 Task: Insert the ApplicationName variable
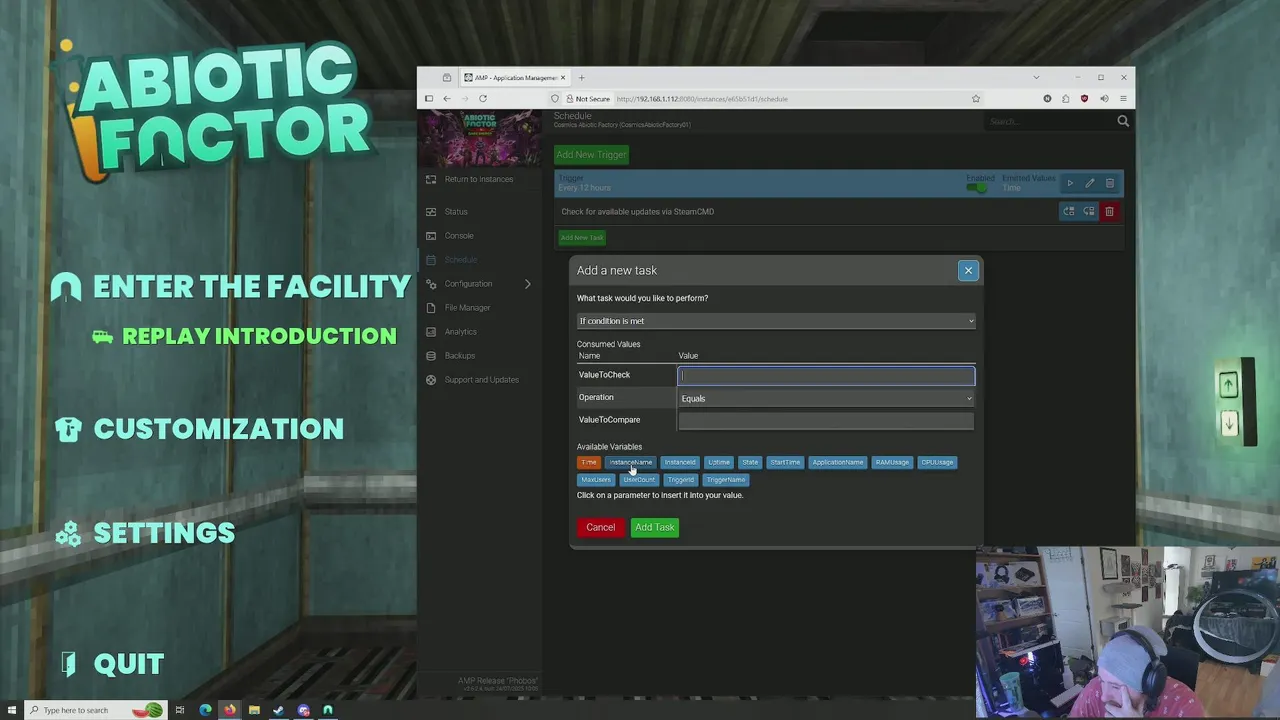click(838, 462)
